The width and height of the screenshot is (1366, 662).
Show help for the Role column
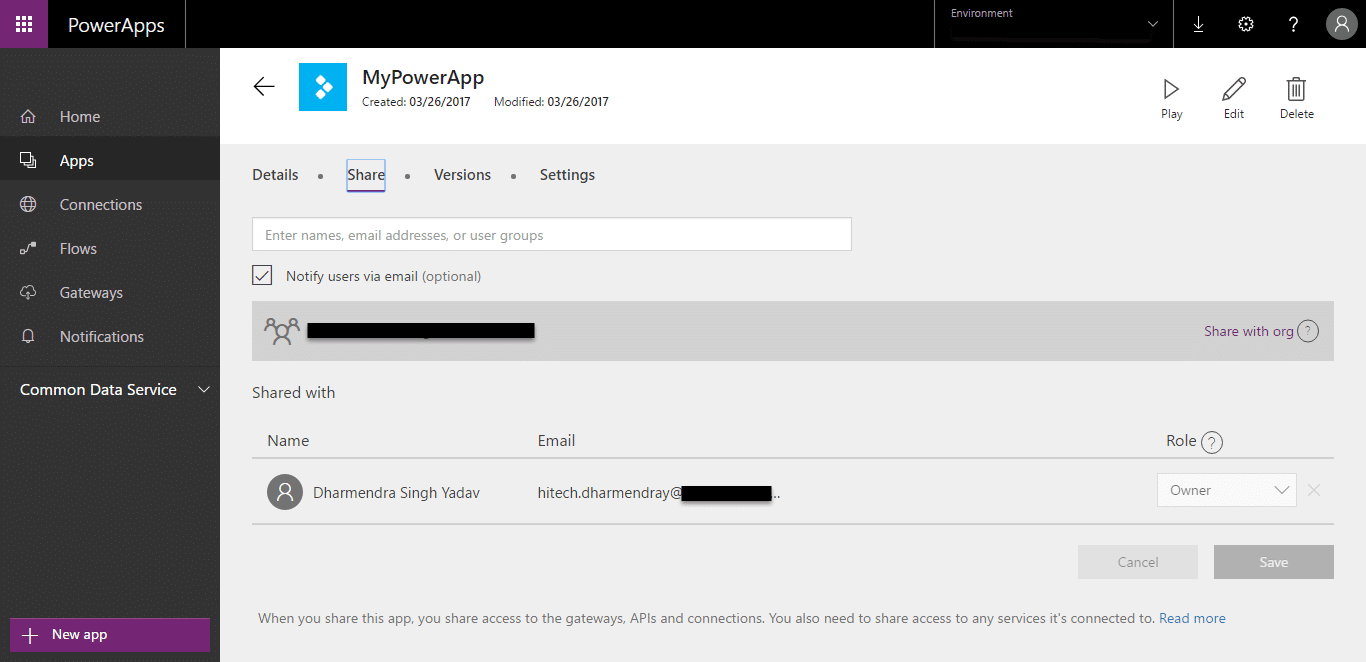(1212, 442)
